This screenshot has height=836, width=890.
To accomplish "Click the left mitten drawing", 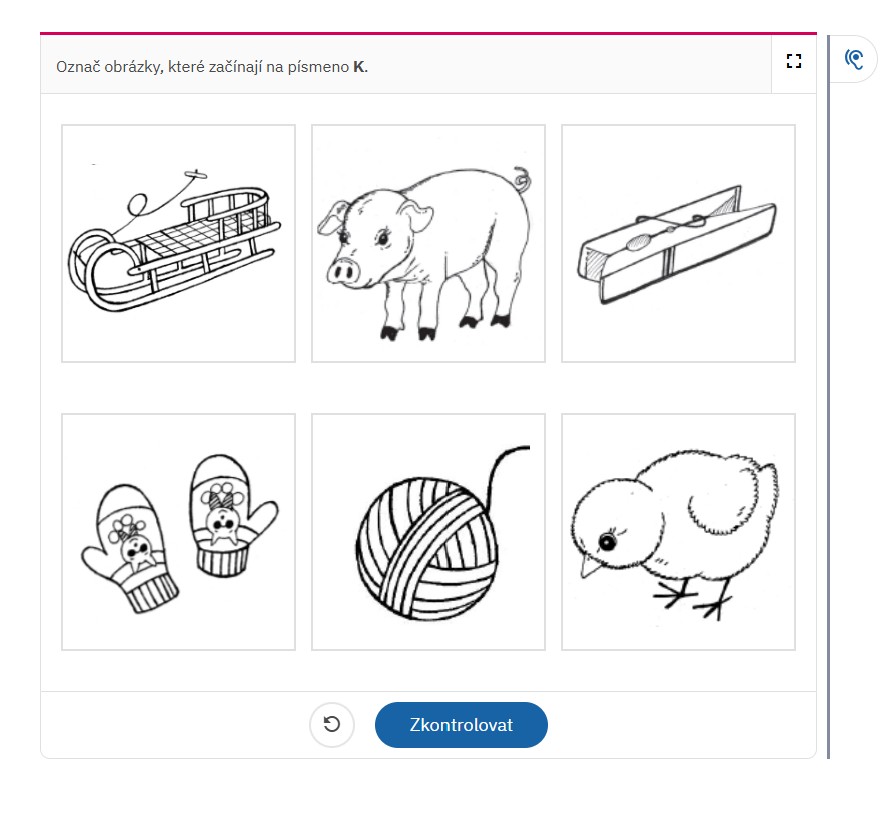I will [x=132, y=549].
